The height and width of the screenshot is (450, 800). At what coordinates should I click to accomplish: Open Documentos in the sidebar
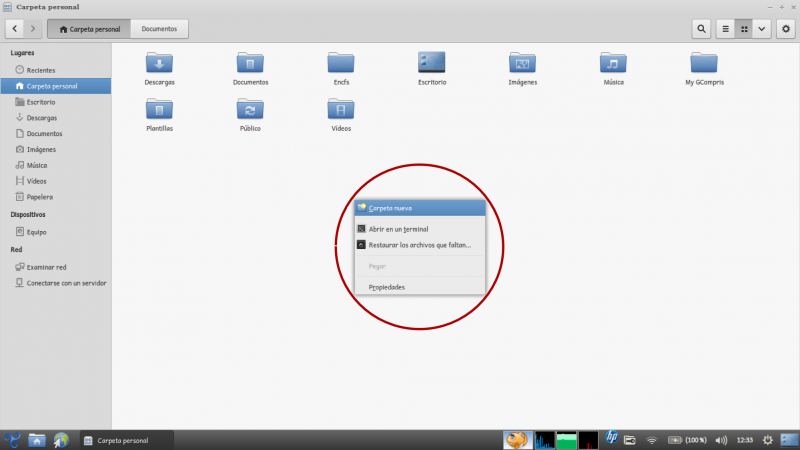(56, 134)
